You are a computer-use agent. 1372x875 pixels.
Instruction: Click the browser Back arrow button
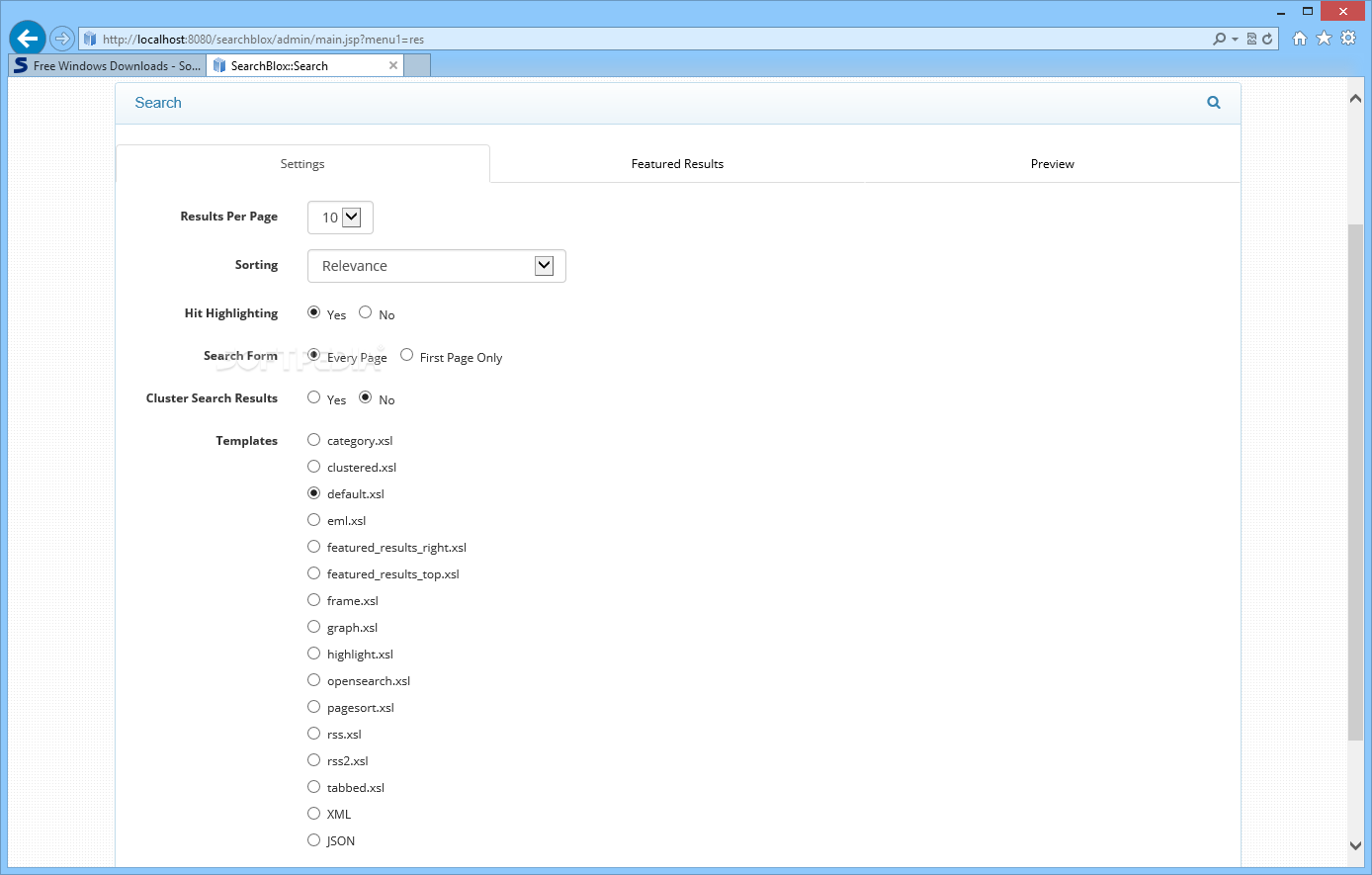[28, 39]
